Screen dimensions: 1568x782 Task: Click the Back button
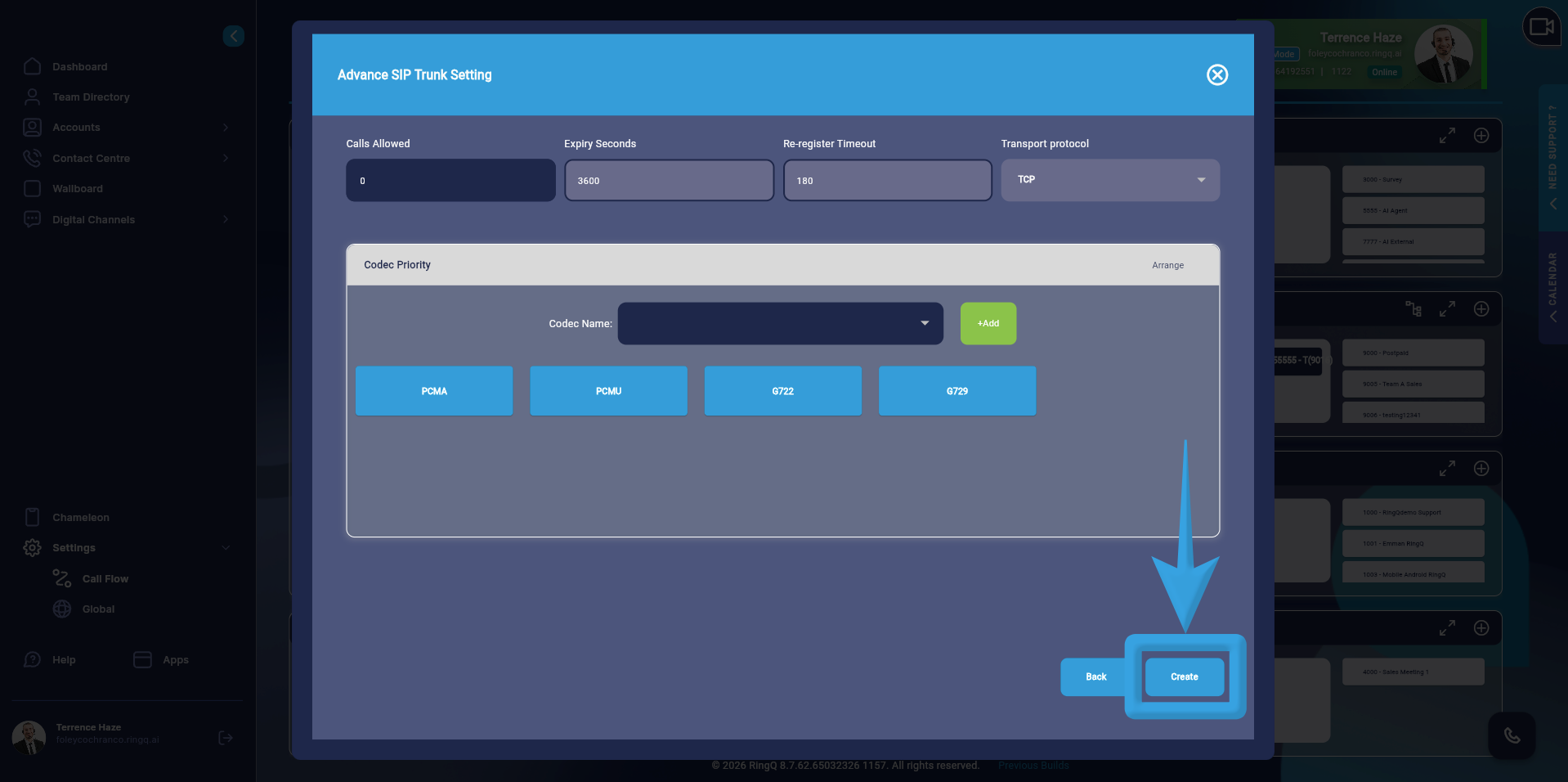(x=1095, y=677)
